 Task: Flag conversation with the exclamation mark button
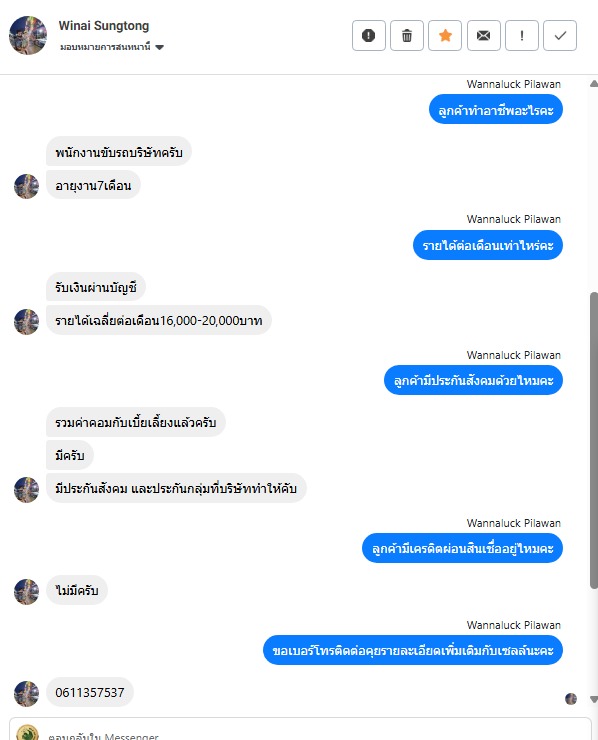522,35
